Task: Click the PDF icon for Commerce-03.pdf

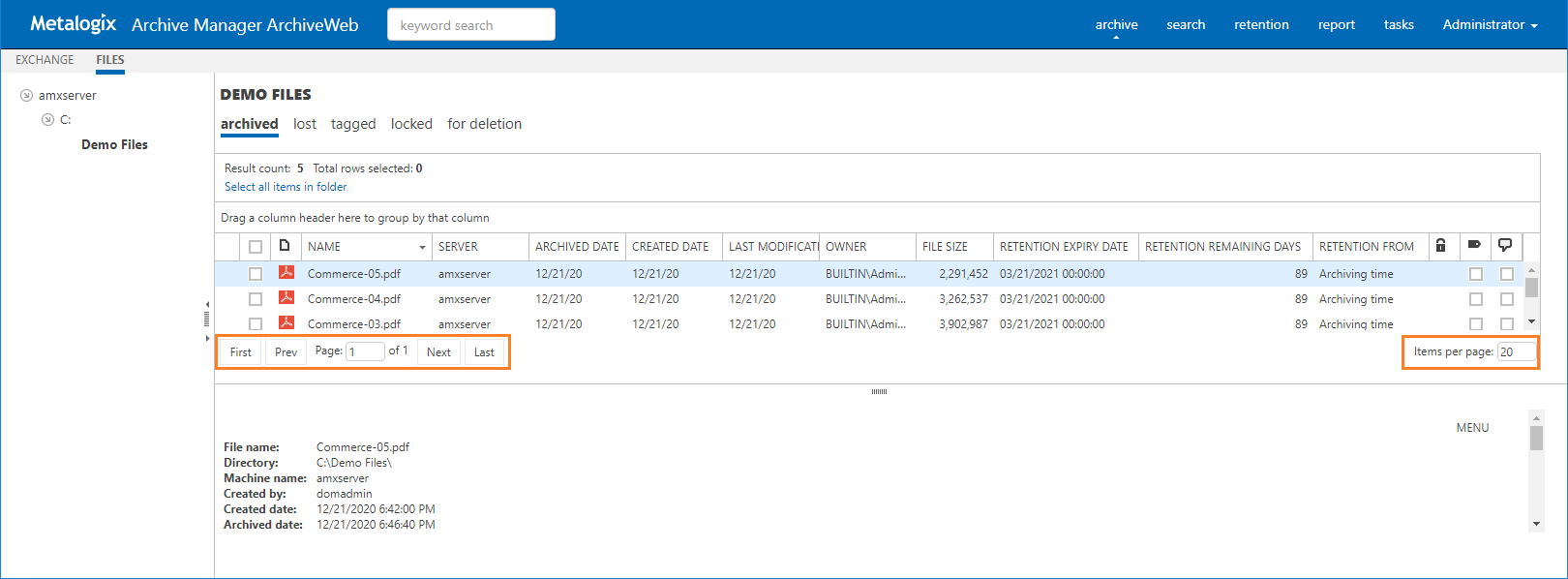Action: coord(286,322)
